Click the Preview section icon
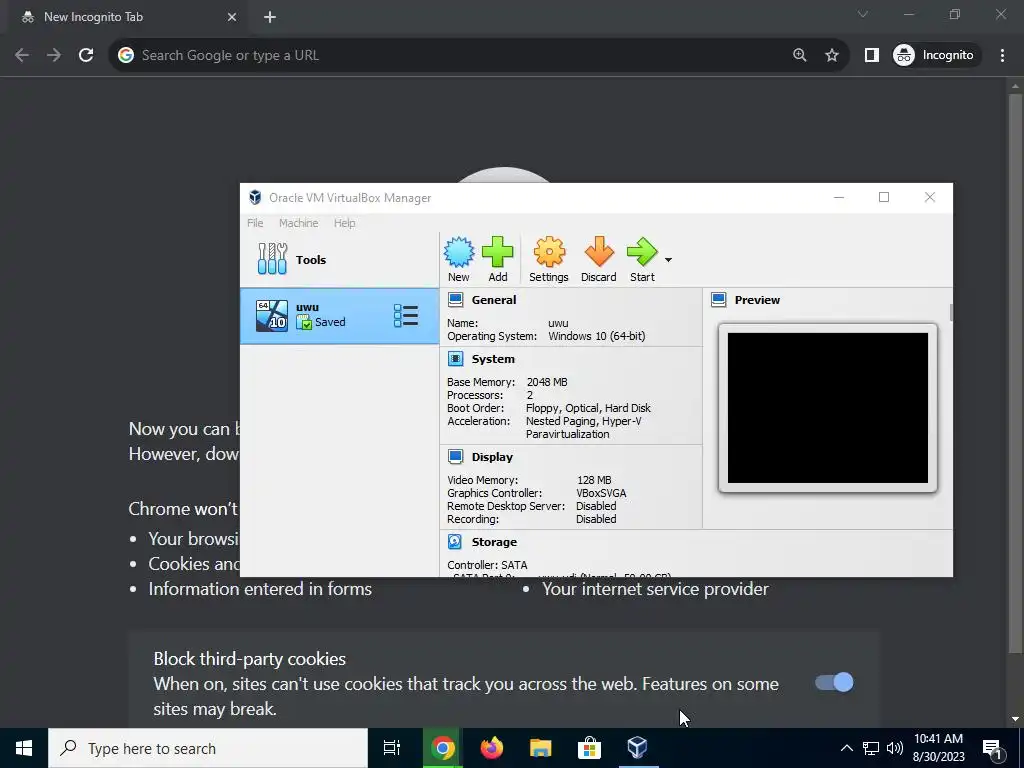The width and height of the screenshot is (1024, 768). click(718, 300)
